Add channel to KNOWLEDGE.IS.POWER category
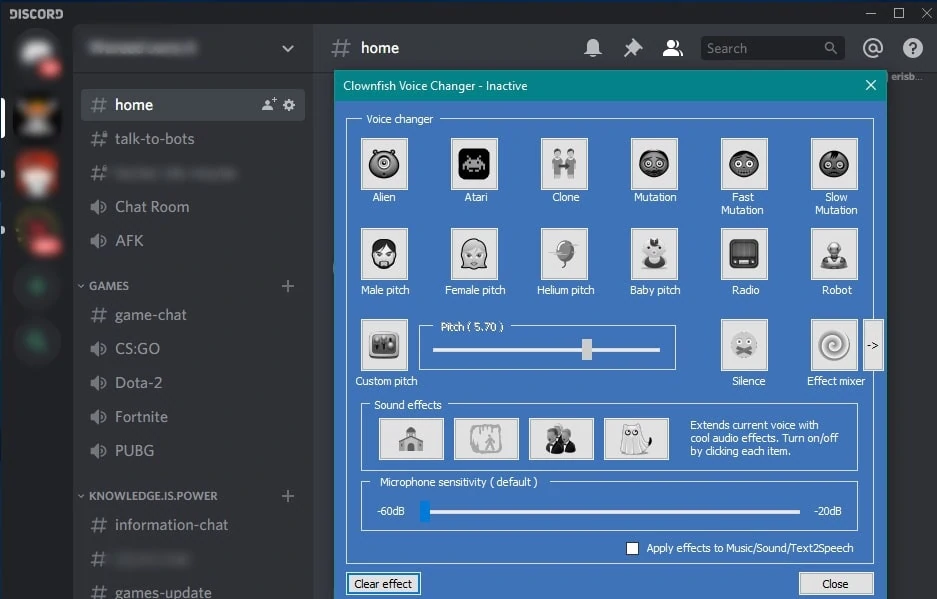 288,496
